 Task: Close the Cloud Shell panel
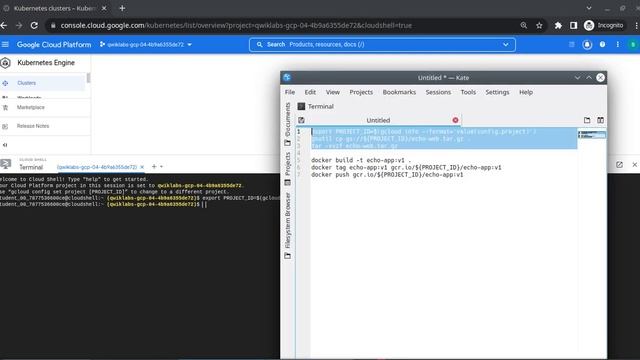point(635,164)
